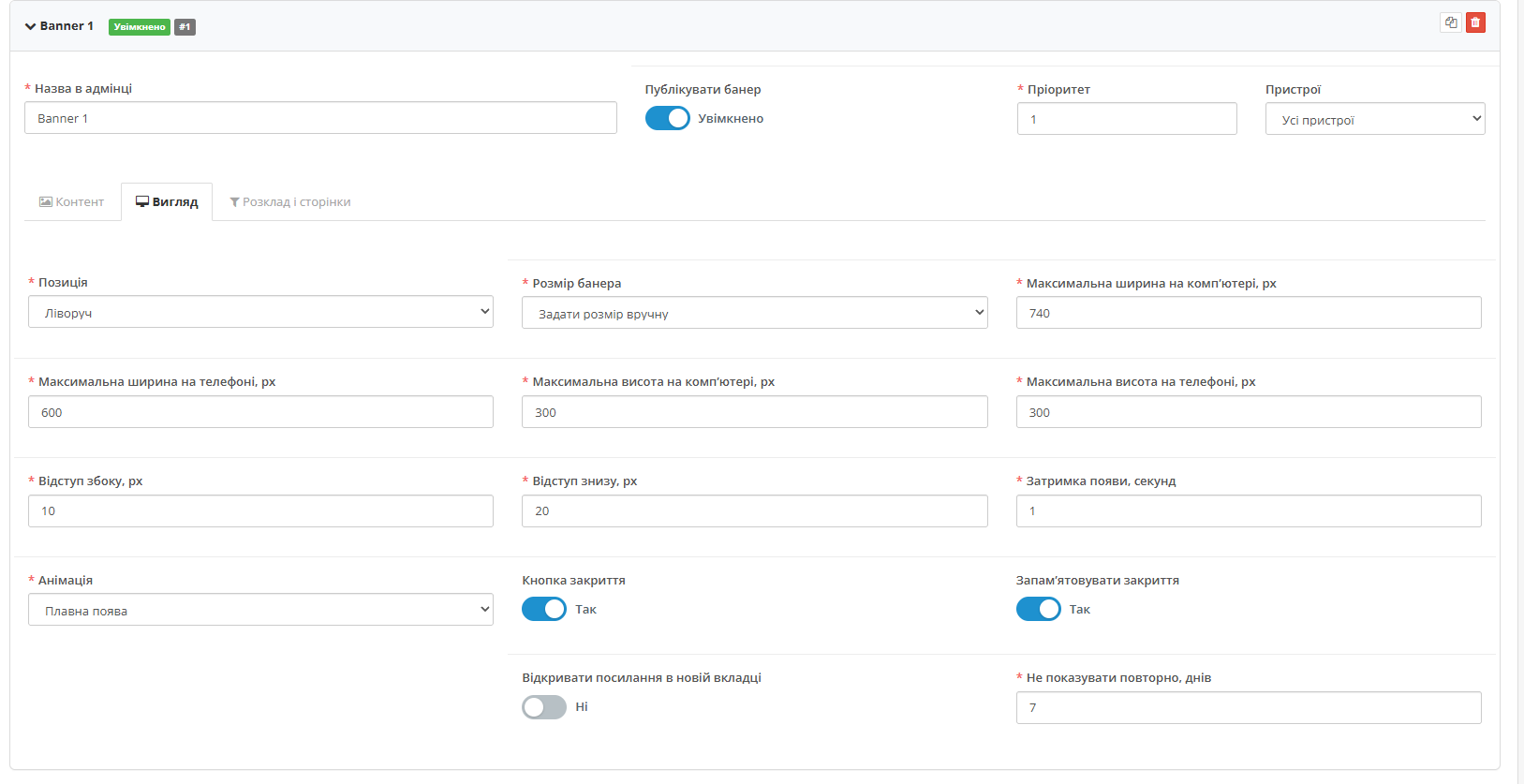
Task: Click the #1 badge in the header
Action: [185, 27]
